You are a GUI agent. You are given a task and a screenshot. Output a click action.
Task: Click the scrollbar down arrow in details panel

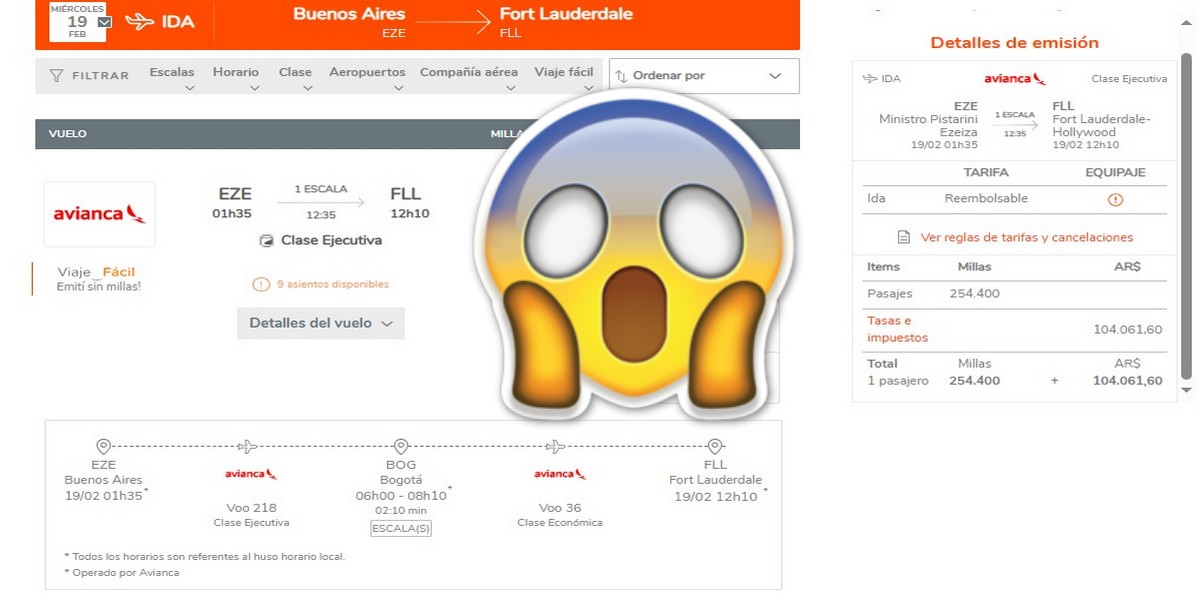click(1186, 390)
